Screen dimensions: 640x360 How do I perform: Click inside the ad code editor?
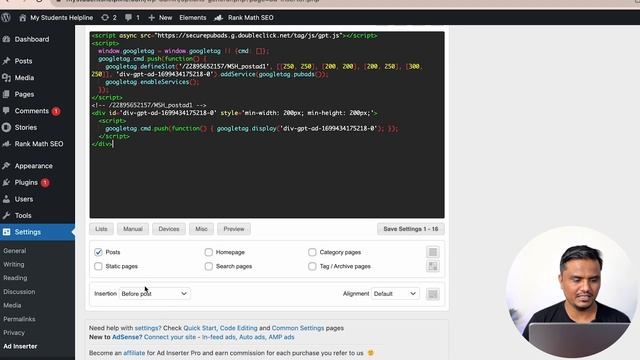(x=267, y=124)
